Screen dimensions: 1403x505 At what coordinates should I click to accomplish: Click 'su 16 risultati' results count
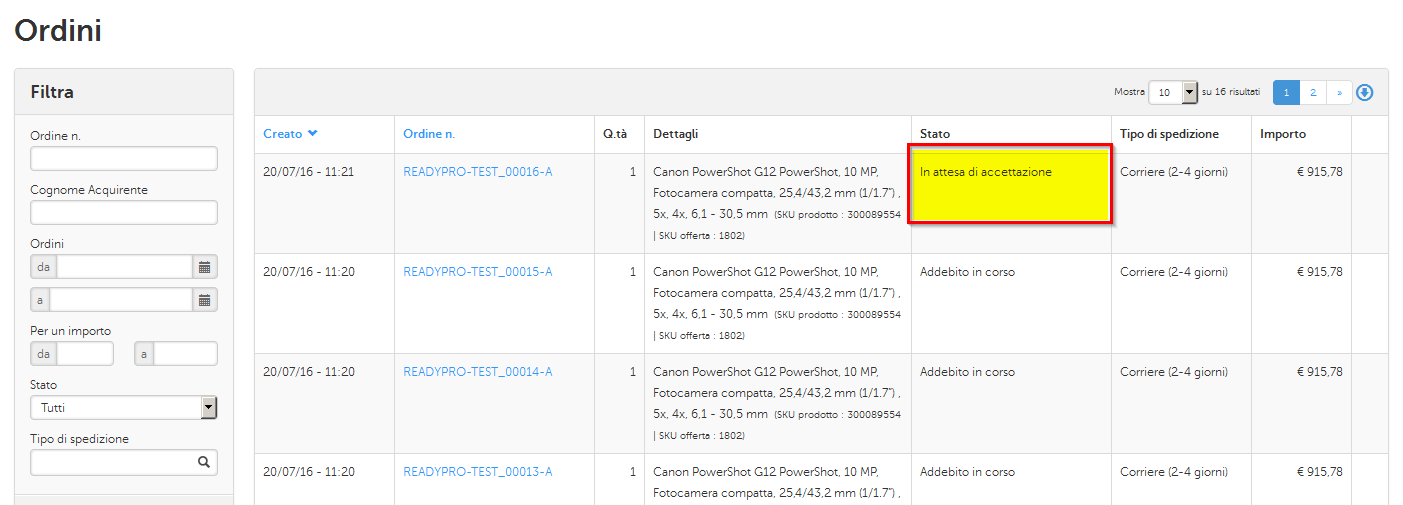click(x=1231, y=92)
